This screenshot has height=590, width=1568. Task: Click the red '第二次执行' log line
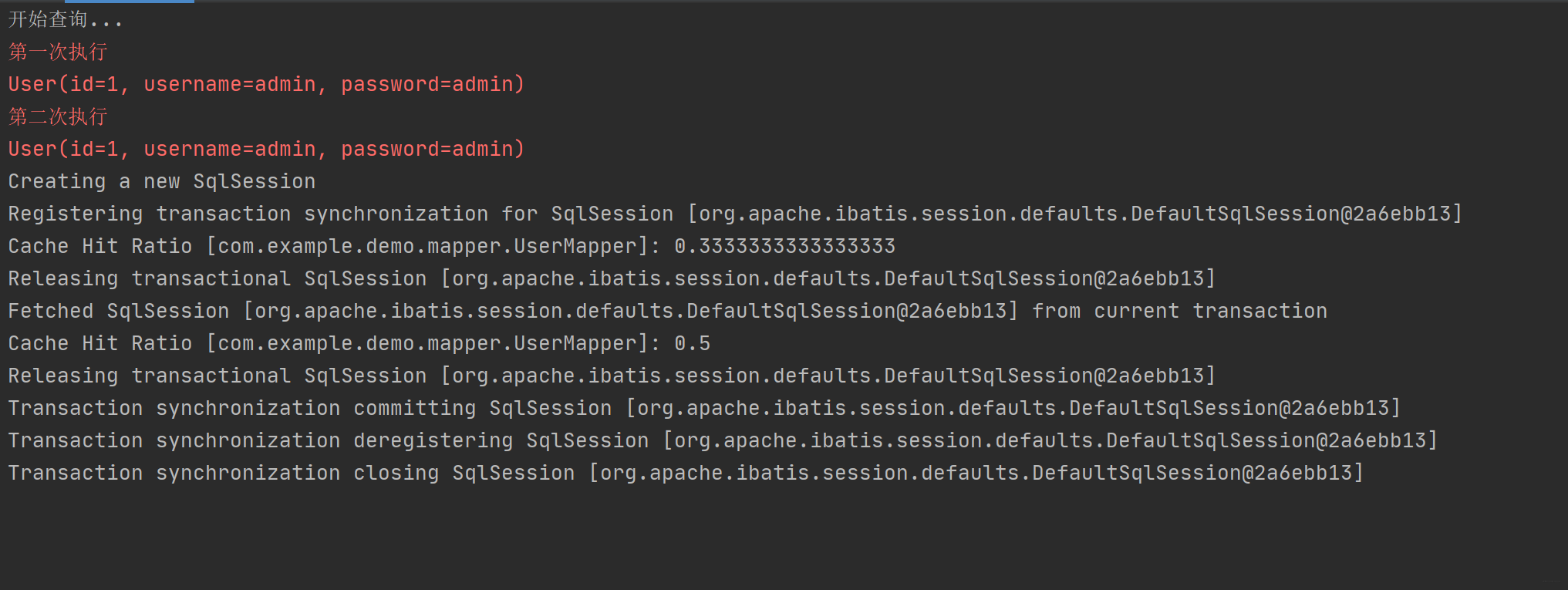click(58, 116)
